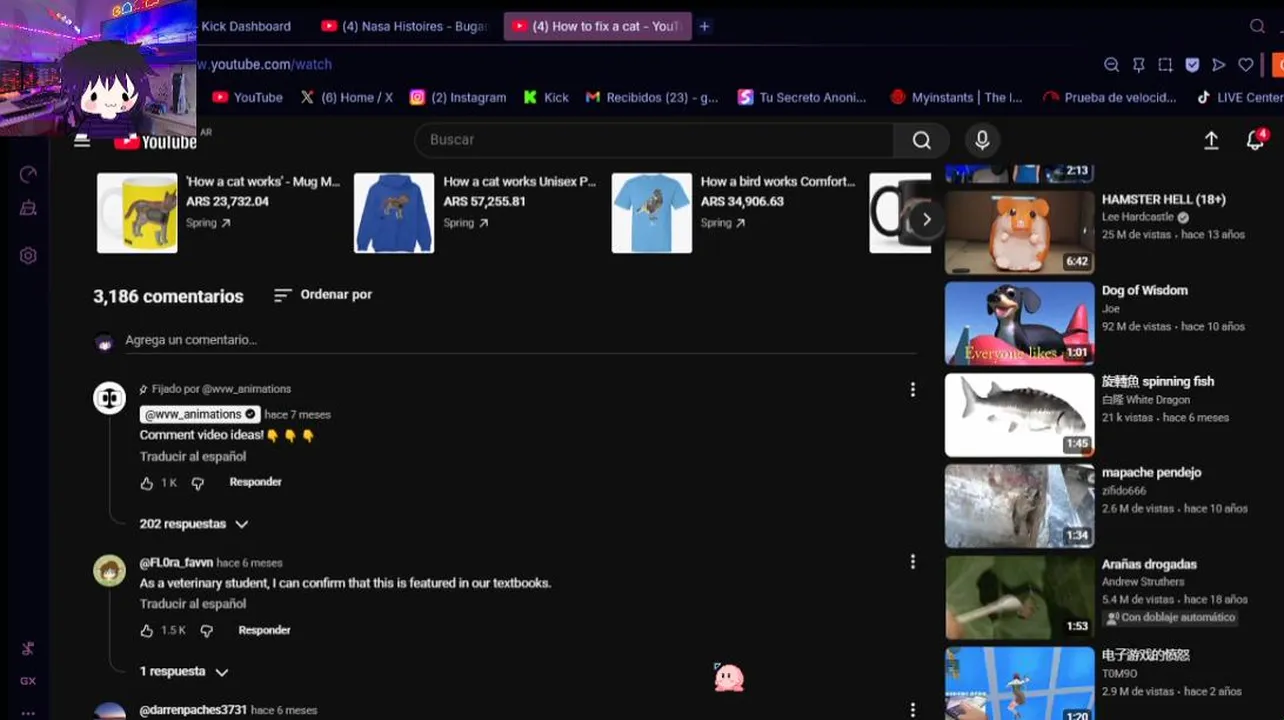Add page to bookmarks with heart icon
Viewport: 1284px width, 720px height.
pos(1245,65)
